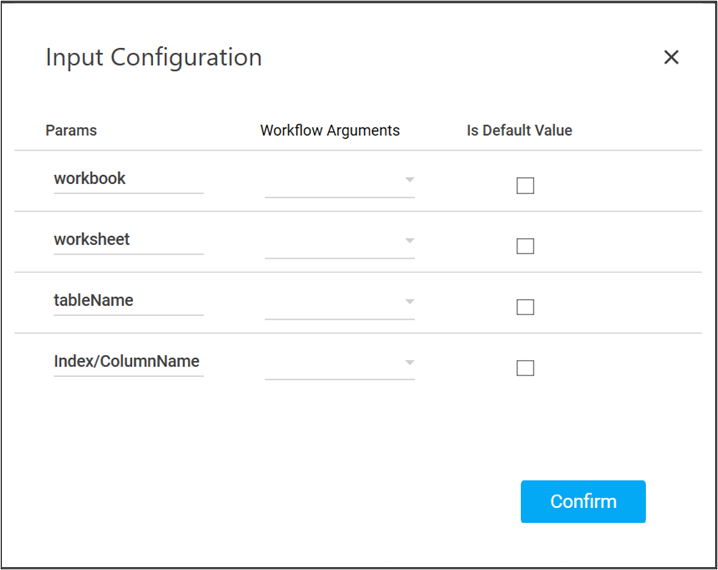Viewport: 718px width, 570px height.
Task: Check the worksheet default value checkbox
Action: click(x=525, y=247)
